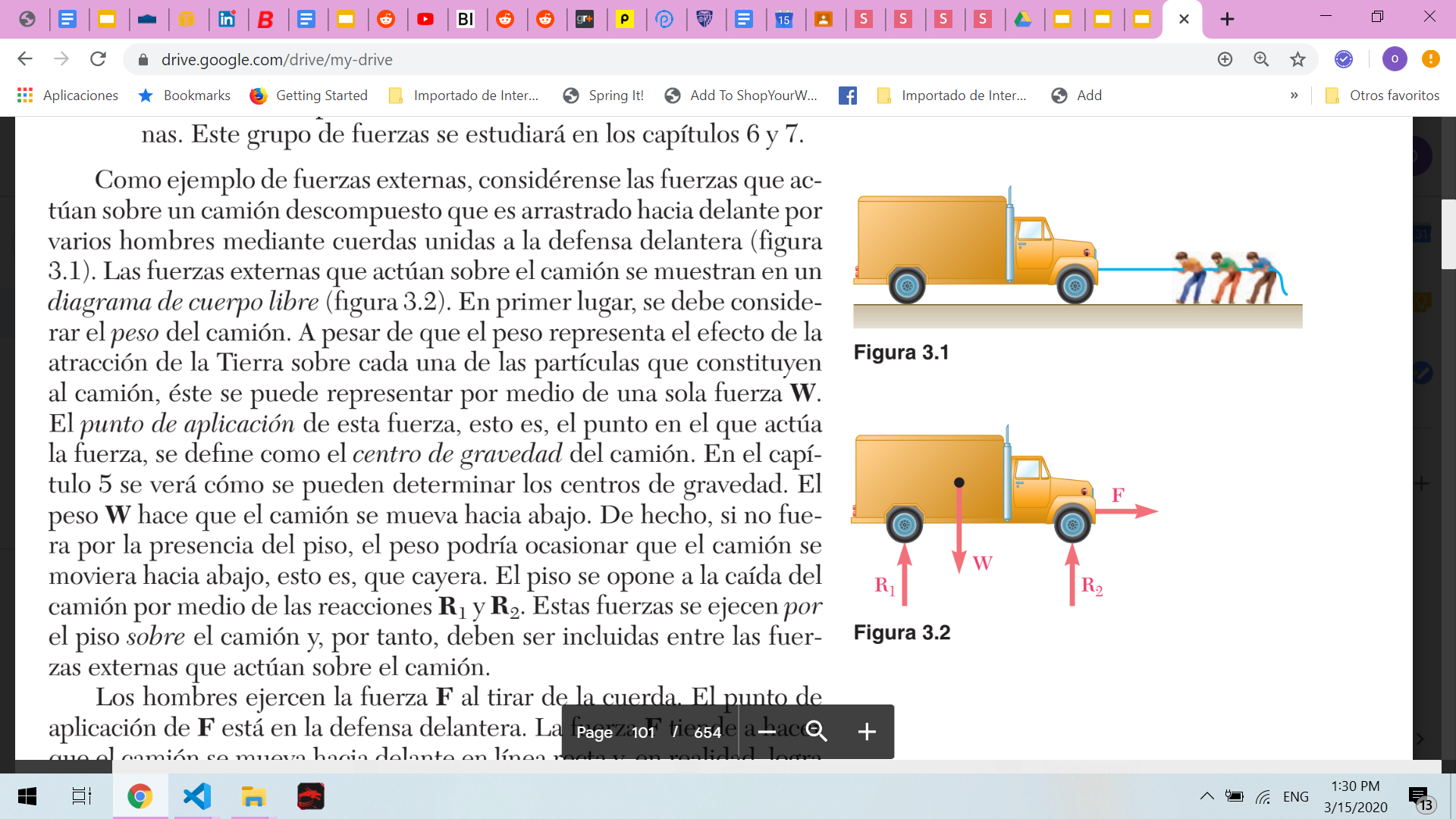Click the address bar URL
Viewport: 1456px width, 819px height.
(x=277, y=59)
